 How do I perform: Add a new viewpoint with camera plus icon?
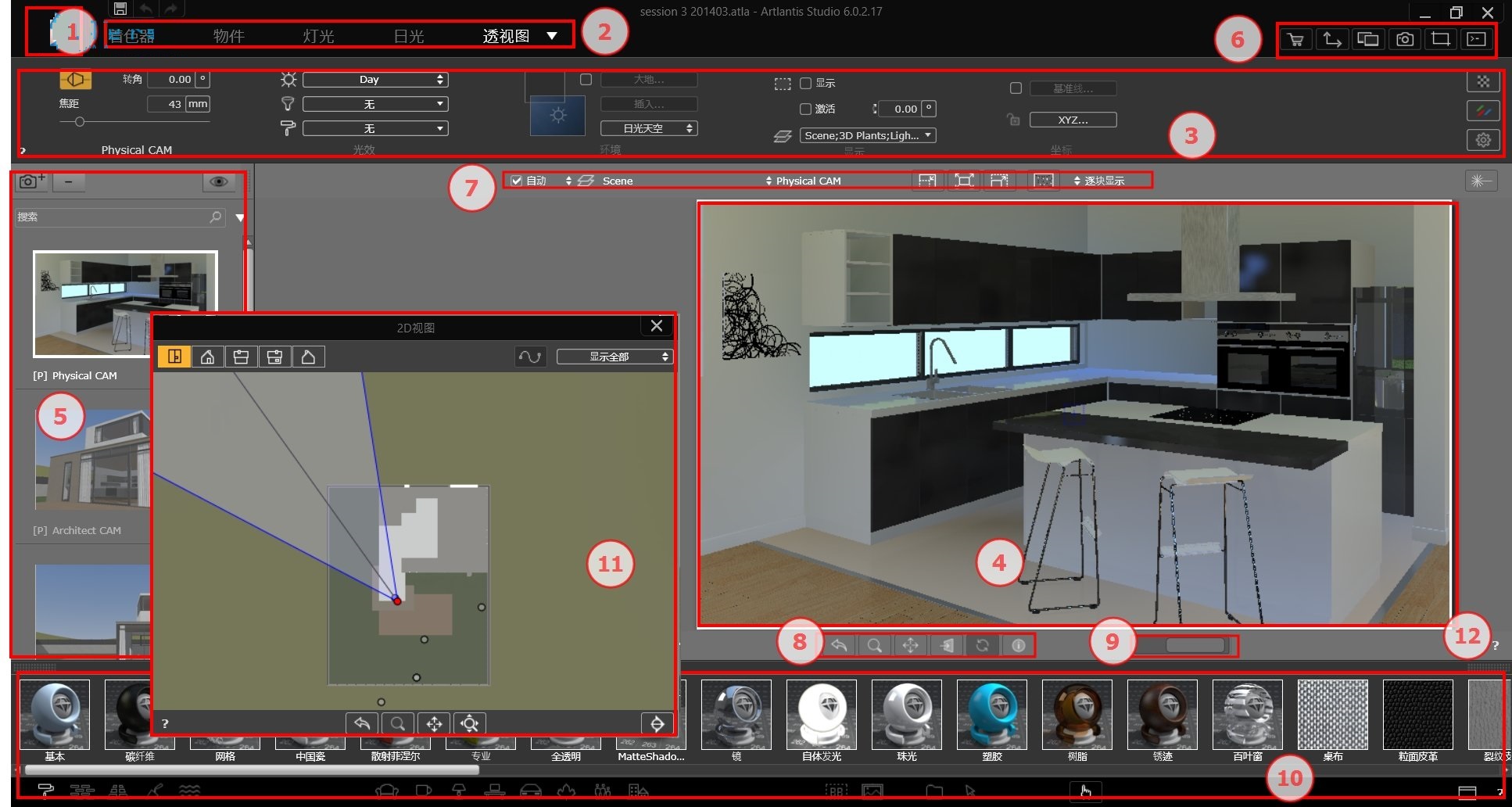tap(30, 181)
